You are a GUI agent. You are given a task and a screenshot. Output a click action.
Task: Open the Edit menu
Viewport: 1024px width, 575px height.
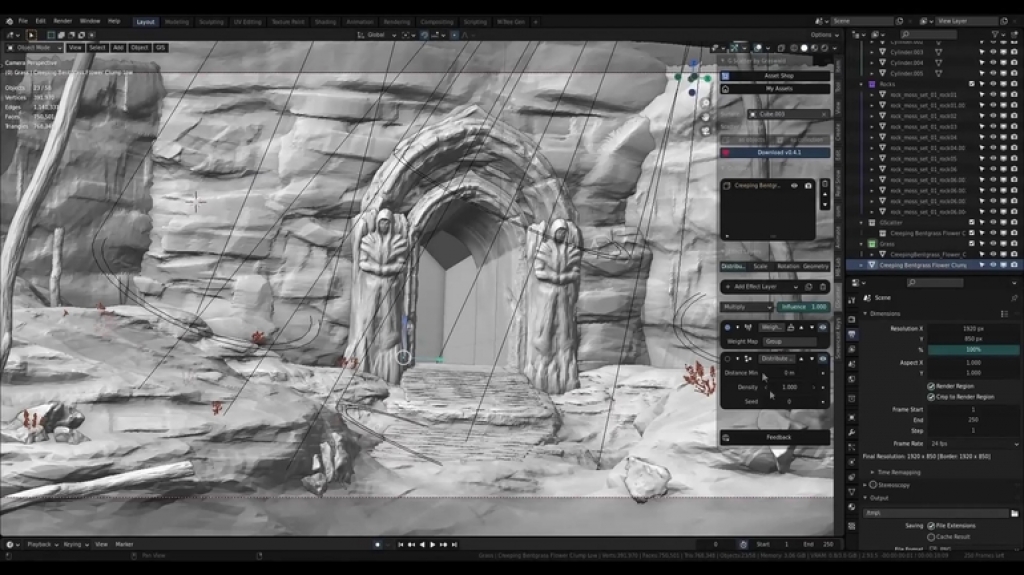pos(40,21)
